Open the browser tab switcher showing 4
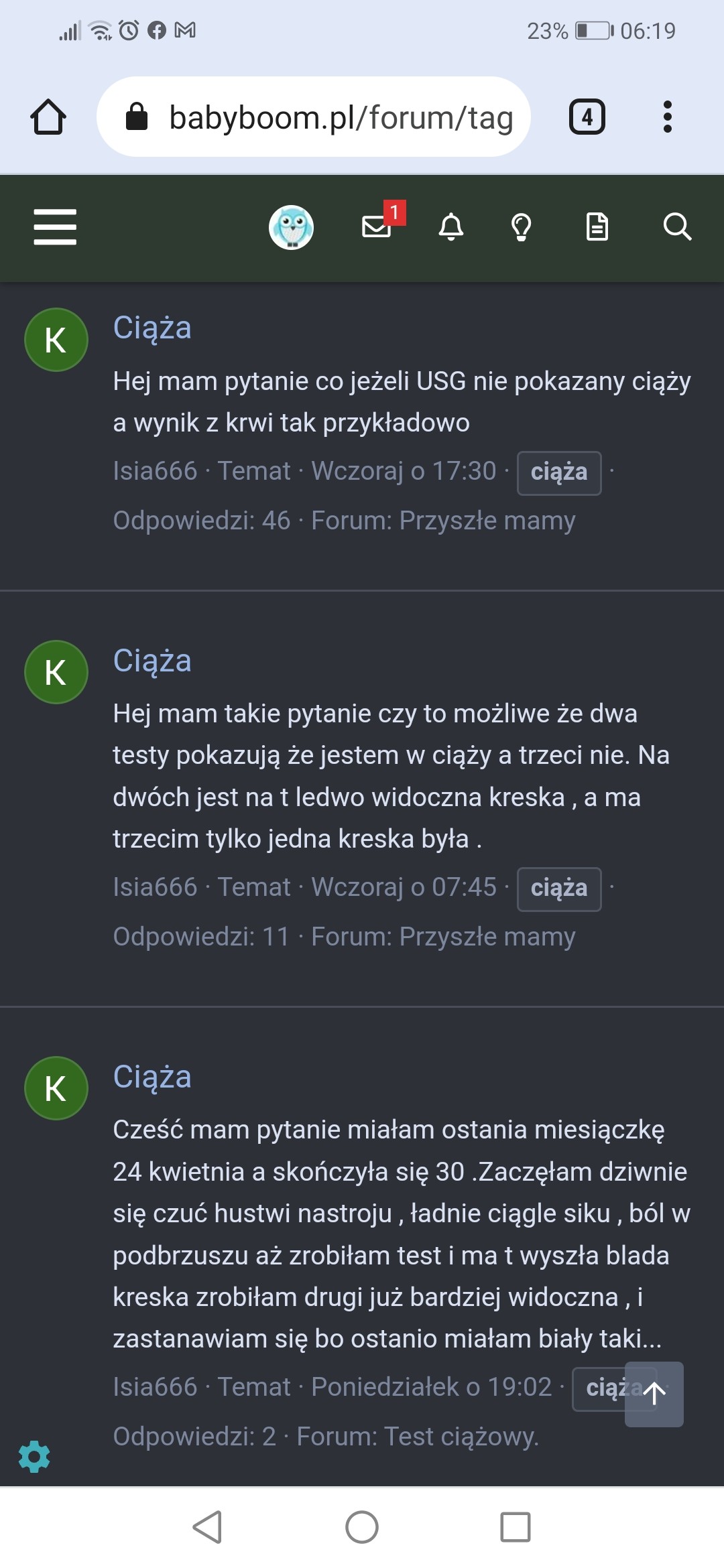This screenshot has height=1568, width=724. tap(587, 117)
